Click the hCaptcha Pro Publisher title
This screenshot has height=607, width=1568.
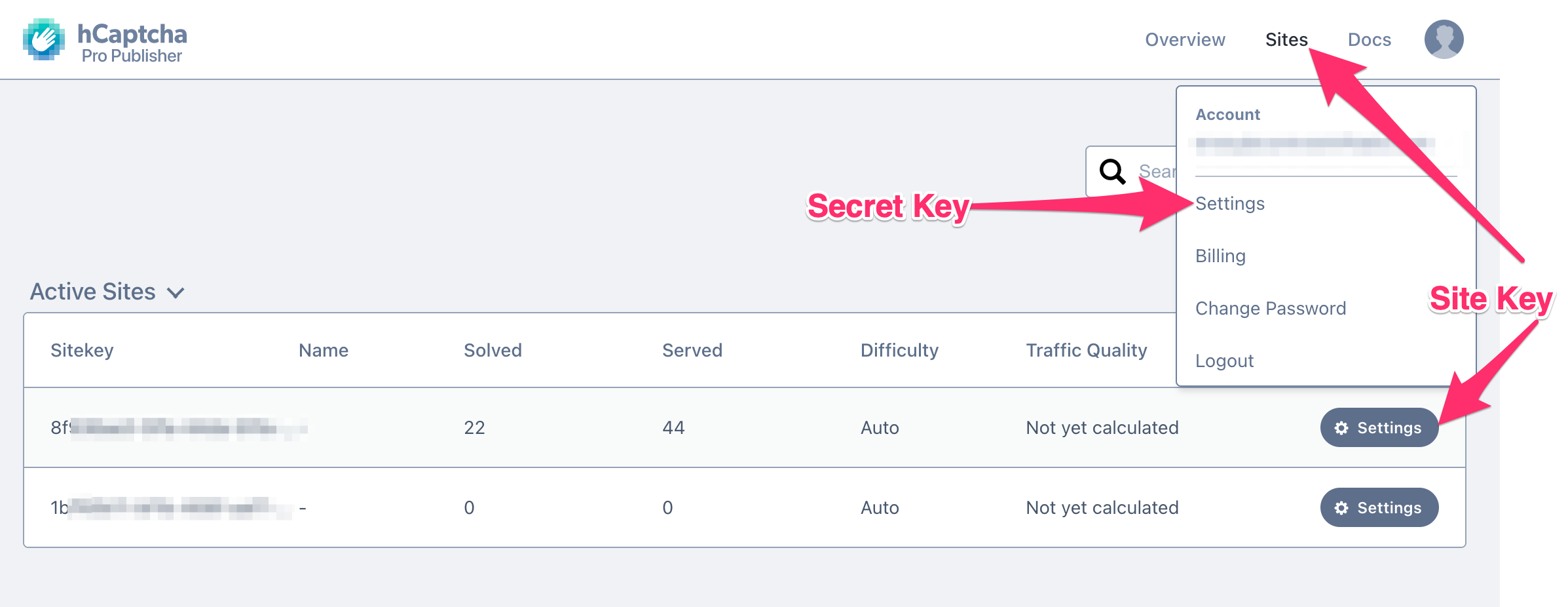coord(132,43)
